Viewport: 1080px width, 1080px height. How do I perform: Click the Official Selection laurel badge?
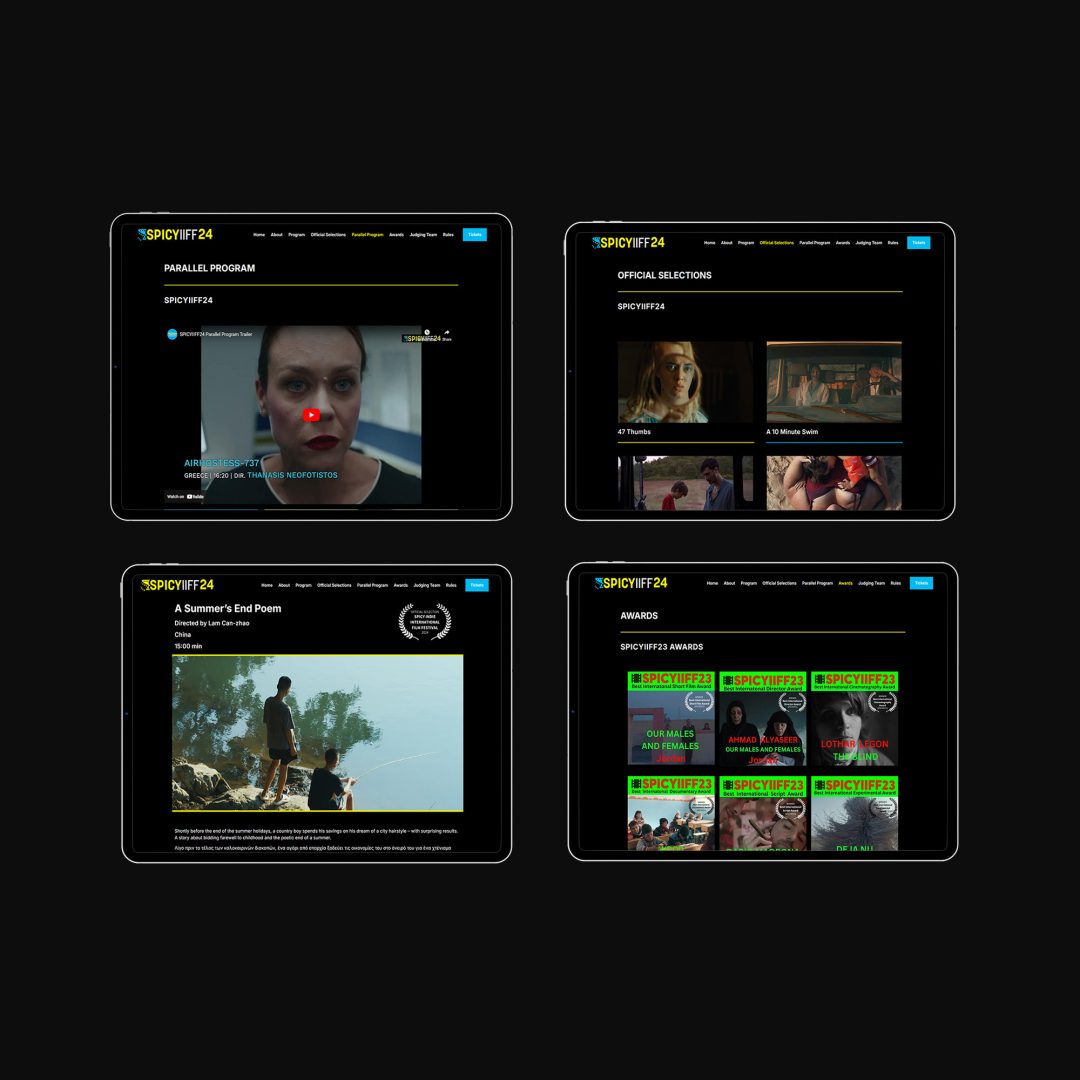pyautogui.click(x=425, y=622)
